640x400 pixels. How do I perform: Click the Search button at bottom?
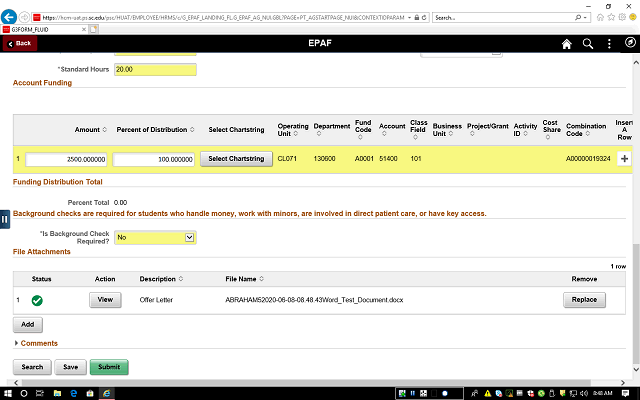[x=32, y=367]
